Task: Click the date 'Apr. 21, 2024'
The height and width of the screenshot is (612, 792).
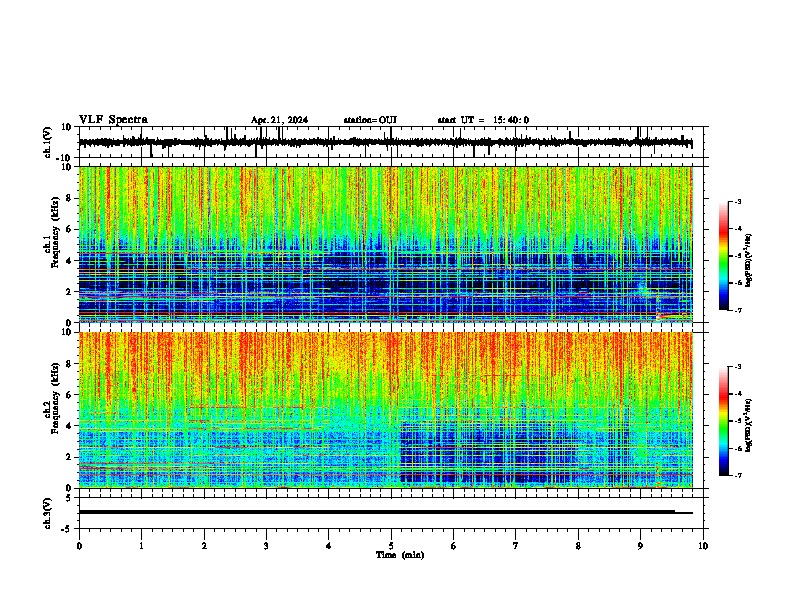Action: click(x=279, y=120)
